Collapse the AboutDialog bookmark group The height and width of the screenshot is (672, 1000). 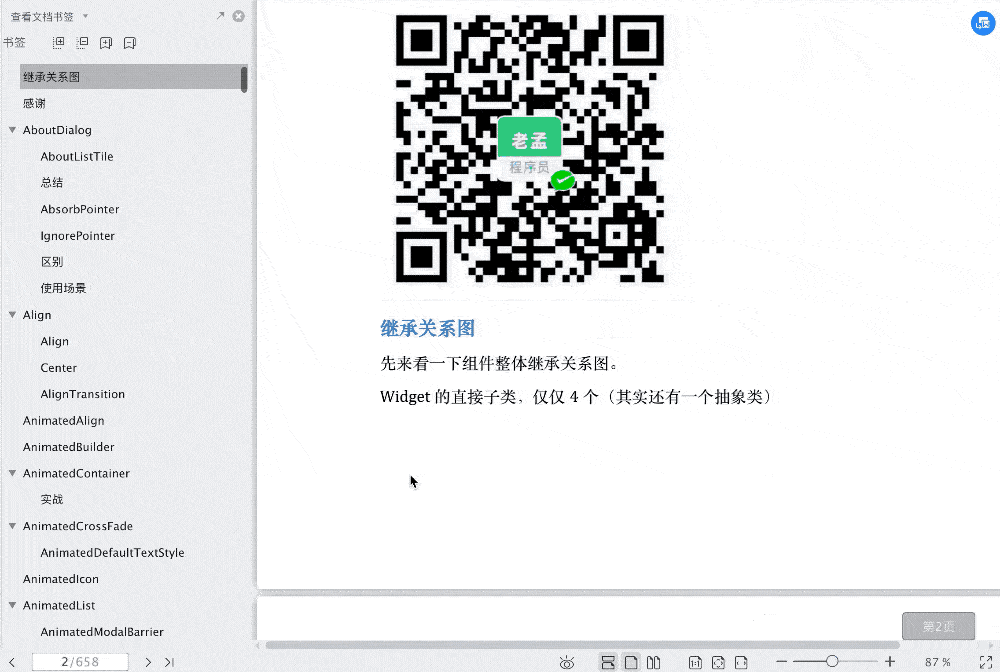pyautogui.click(x=12, y=129)
